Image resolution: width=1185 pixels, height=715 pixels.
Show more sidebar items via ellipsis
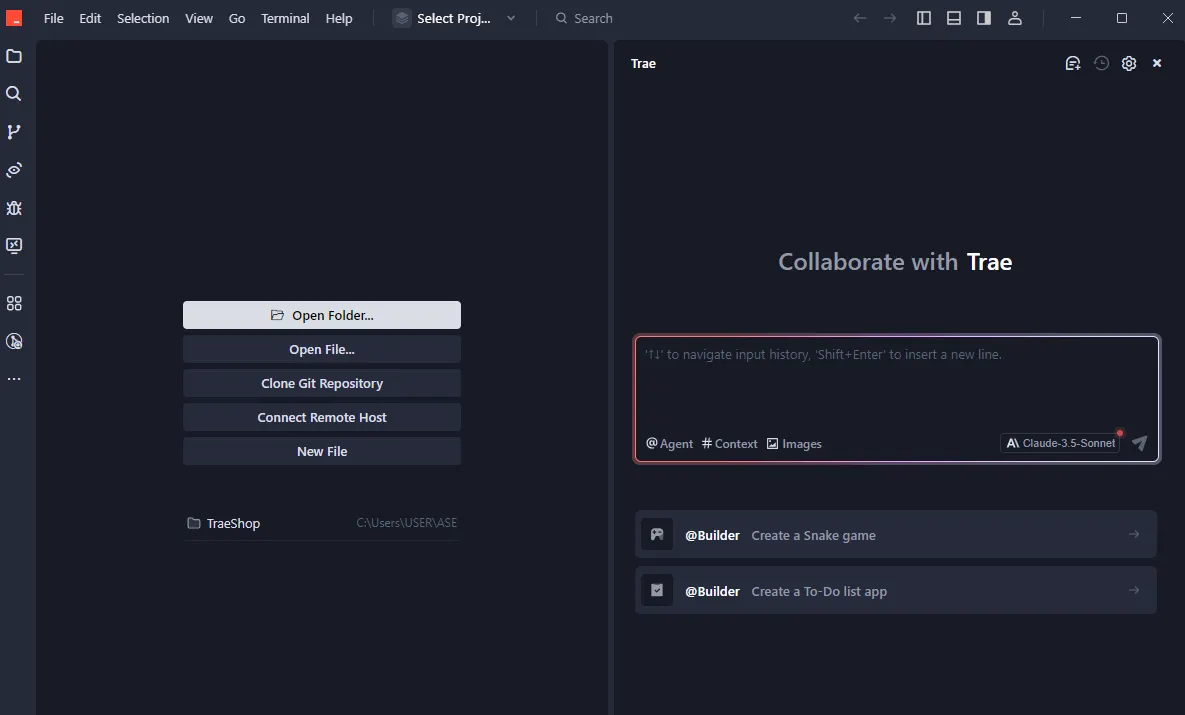[14, 379]
